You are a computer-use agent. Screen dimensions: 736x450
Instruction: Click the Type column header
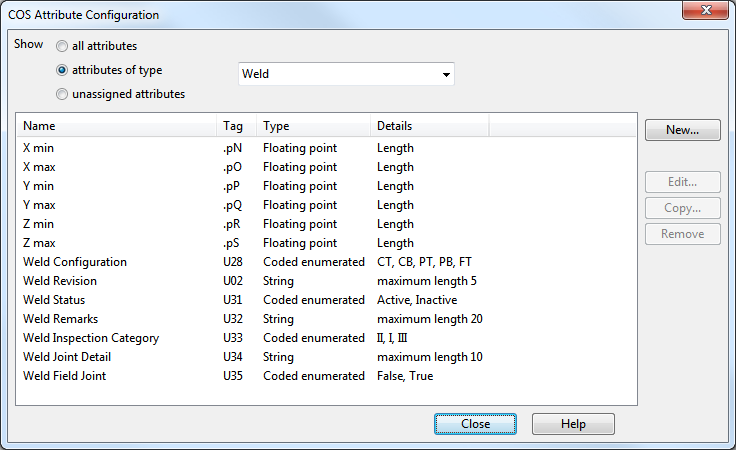pos(312,126)
